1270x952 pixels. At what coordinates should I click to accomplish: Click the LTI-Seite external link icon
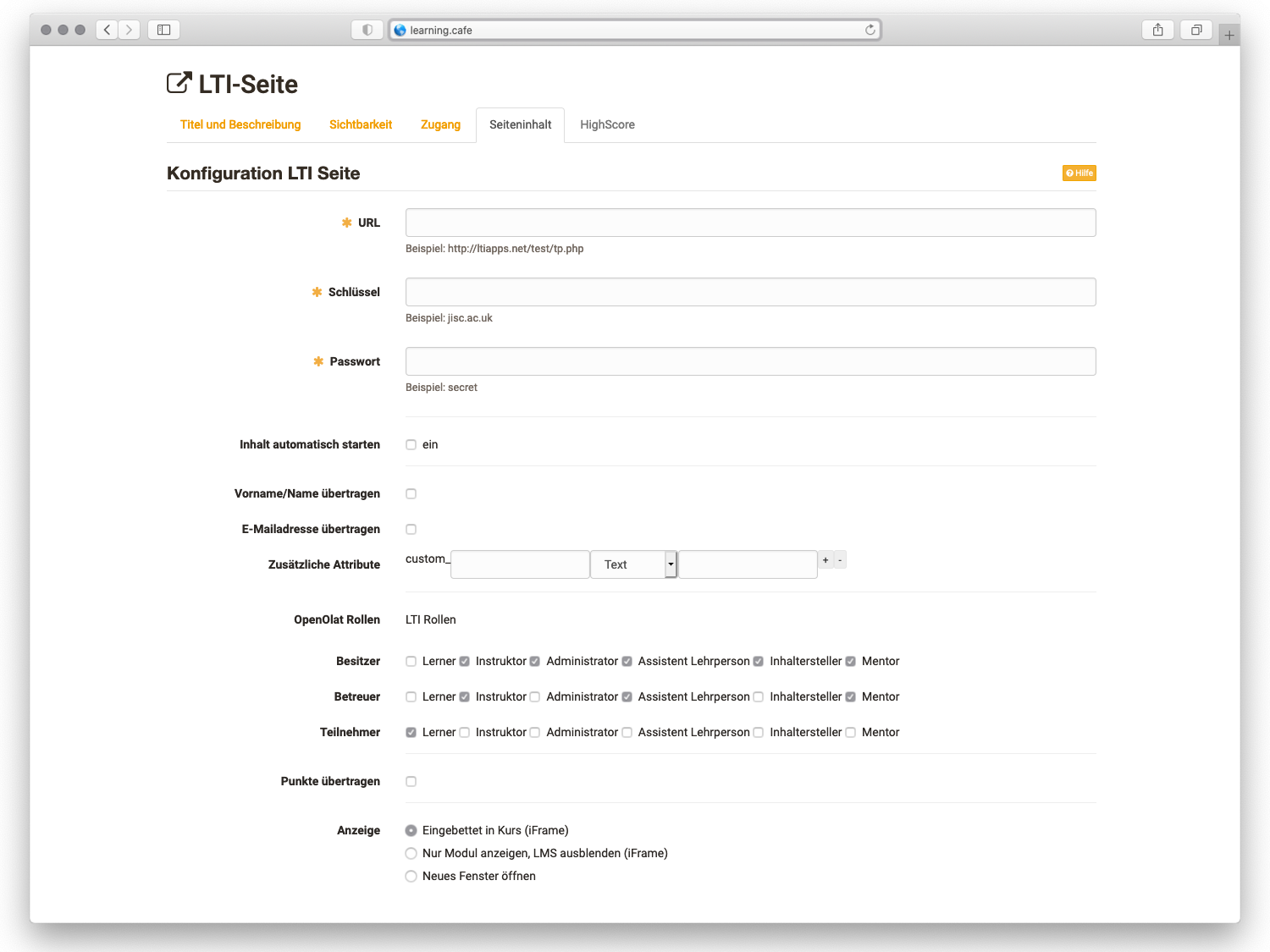pos(179,83)
